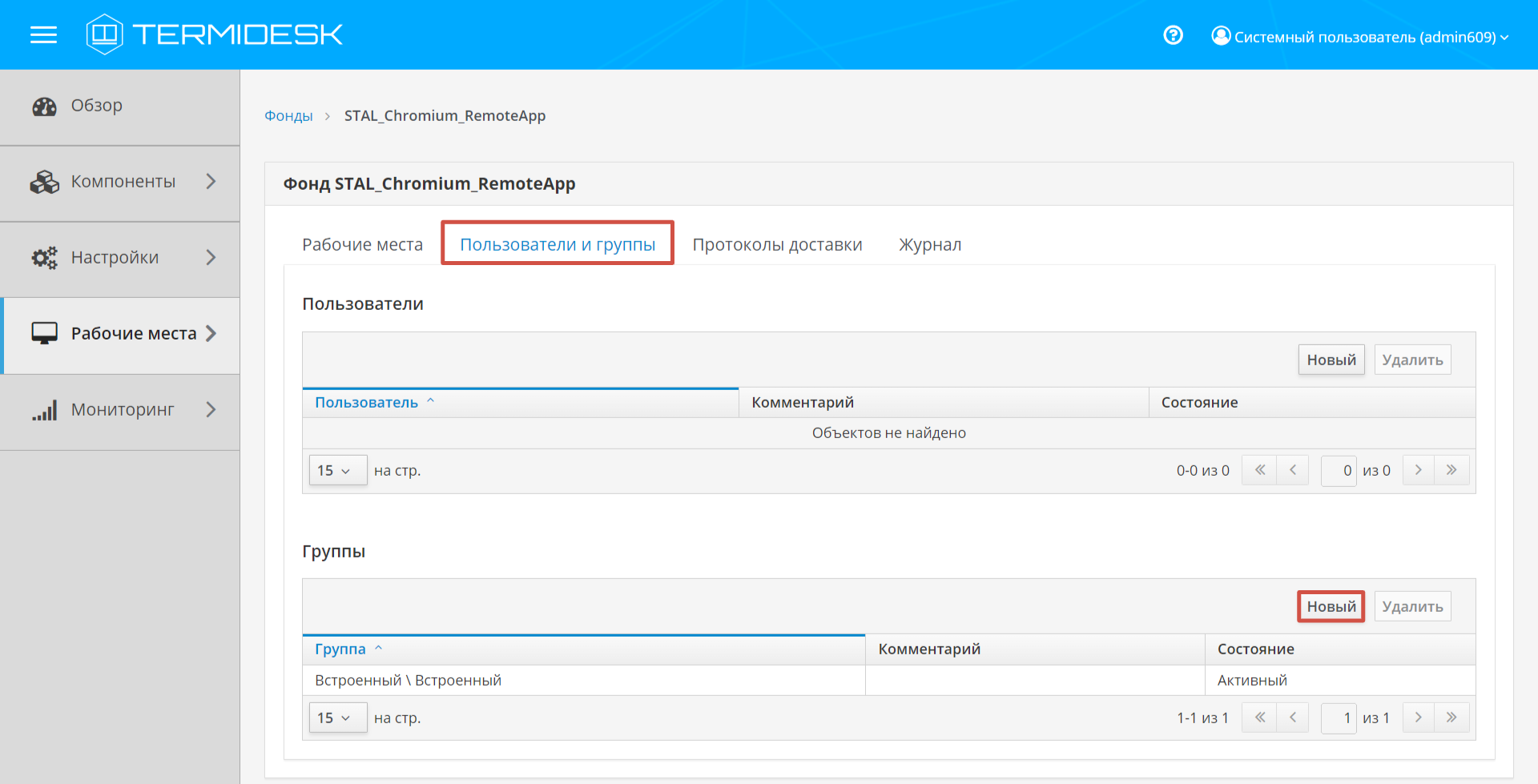Switch to the Журнал tab
The image size is (1538, 784).
929,244
